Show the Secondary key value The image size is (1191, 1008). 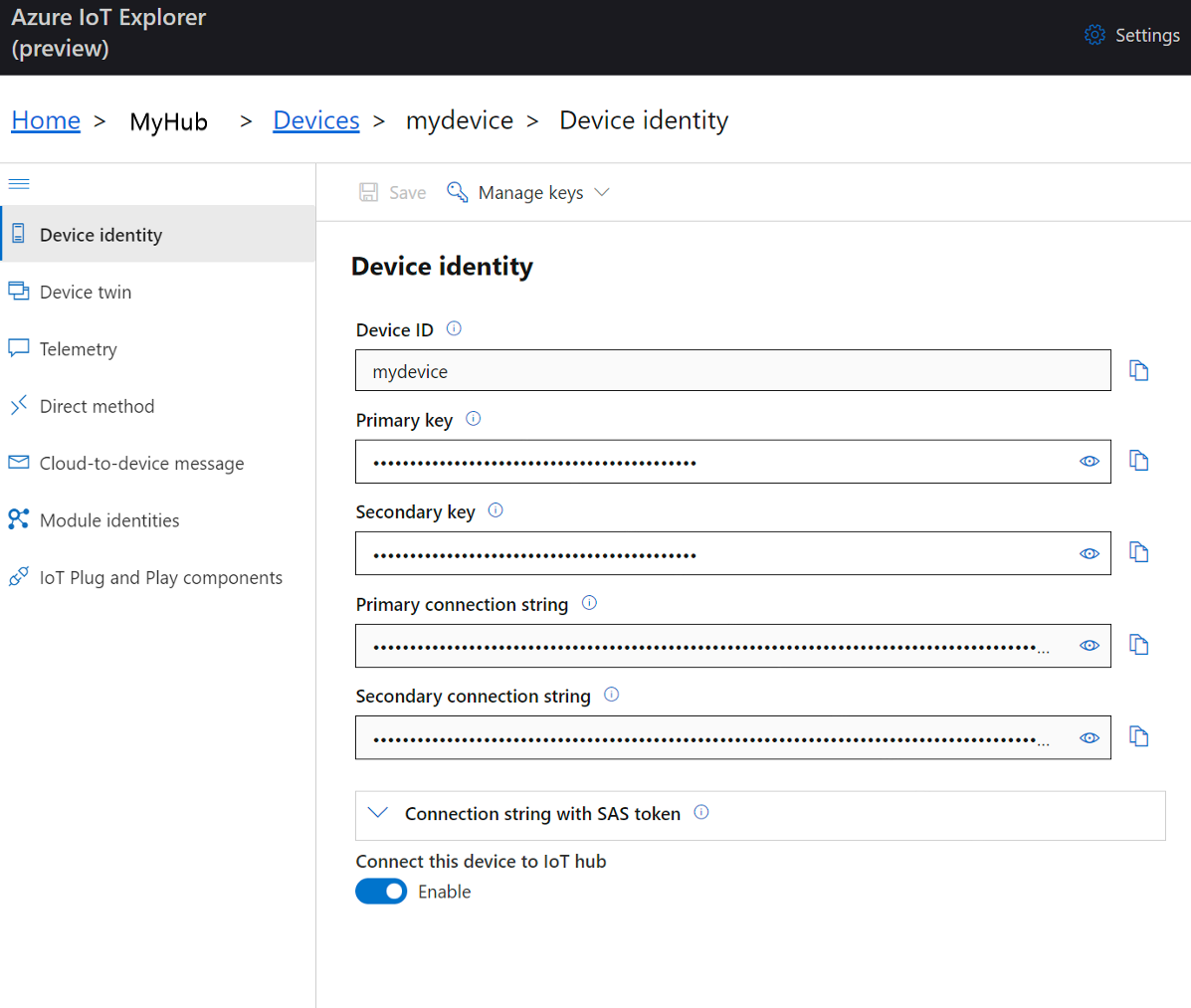click(1090, 553)
